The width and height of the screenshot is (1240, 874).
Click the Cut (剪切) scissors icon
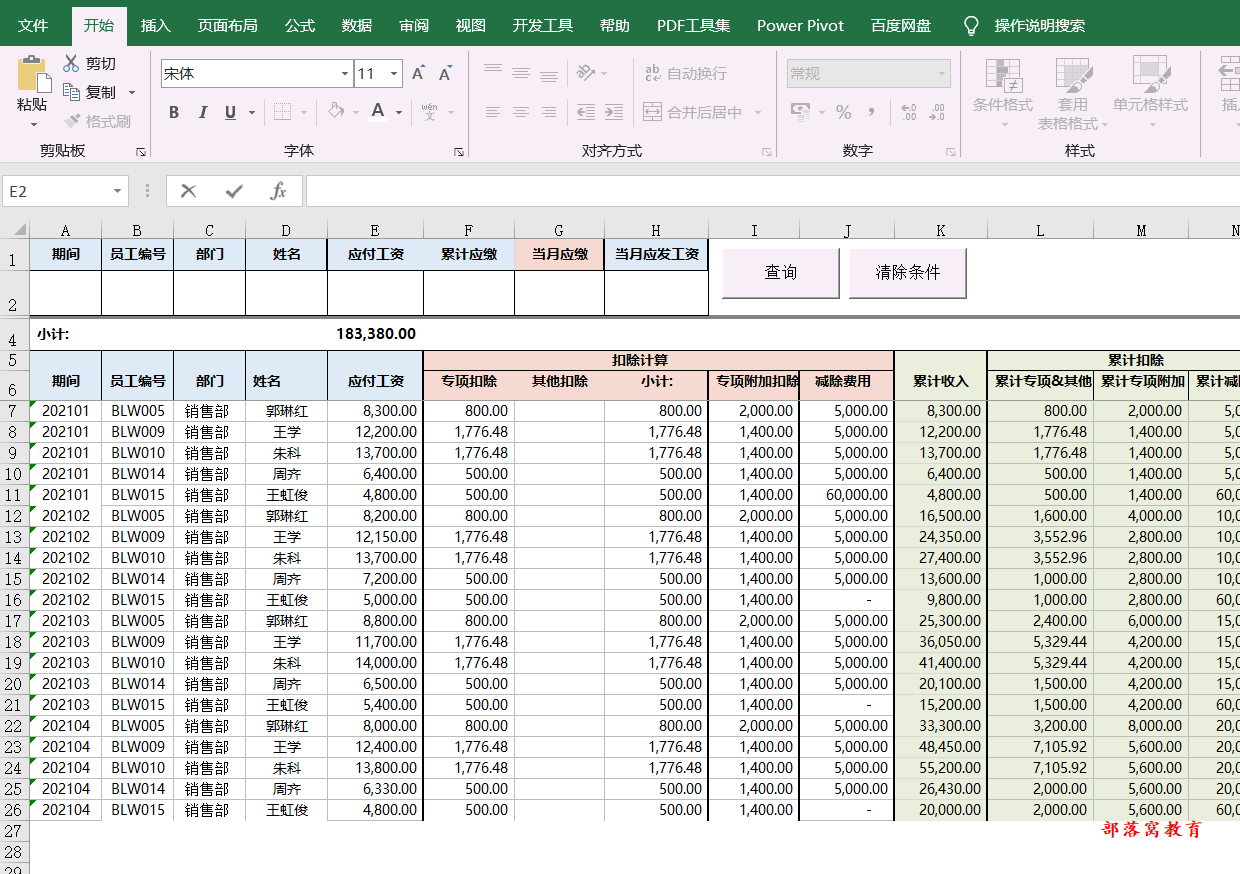pyautogui.click(x=71, y=64)
